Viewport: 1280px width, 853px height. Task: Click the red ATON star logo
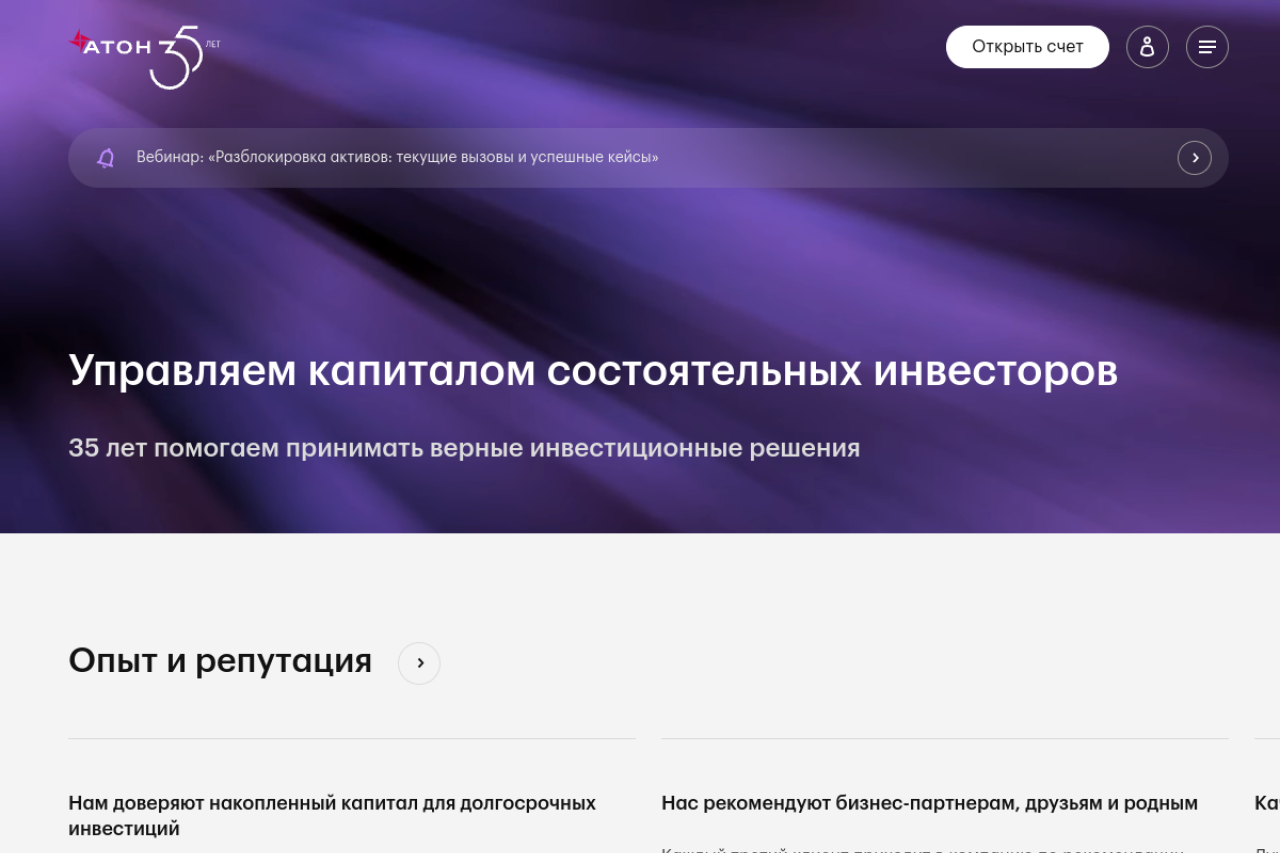coord(79,41)
